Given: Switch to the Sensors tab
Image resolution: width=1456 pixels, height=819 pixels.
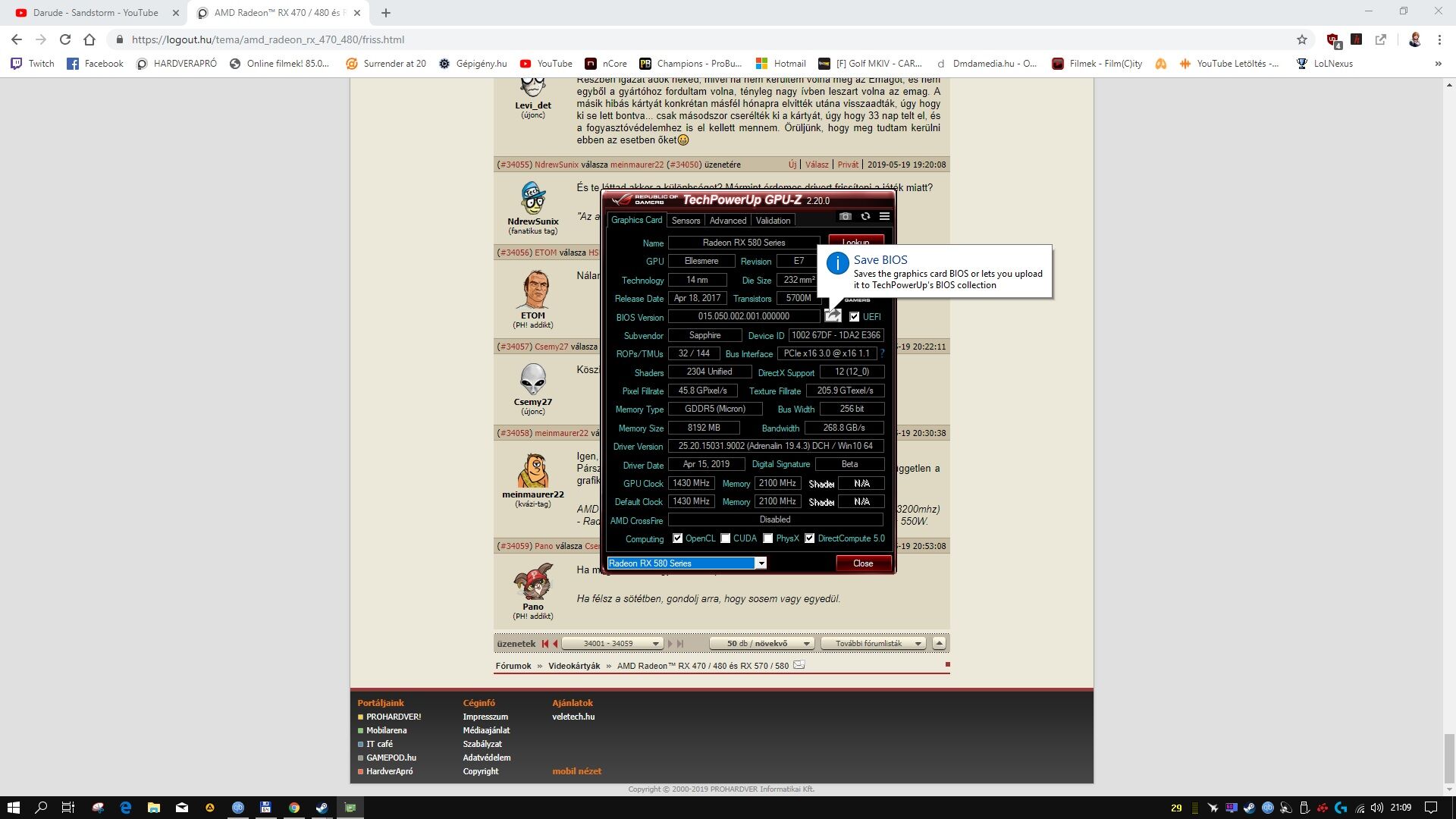Looking at the screenshot, I should [686, 221].
